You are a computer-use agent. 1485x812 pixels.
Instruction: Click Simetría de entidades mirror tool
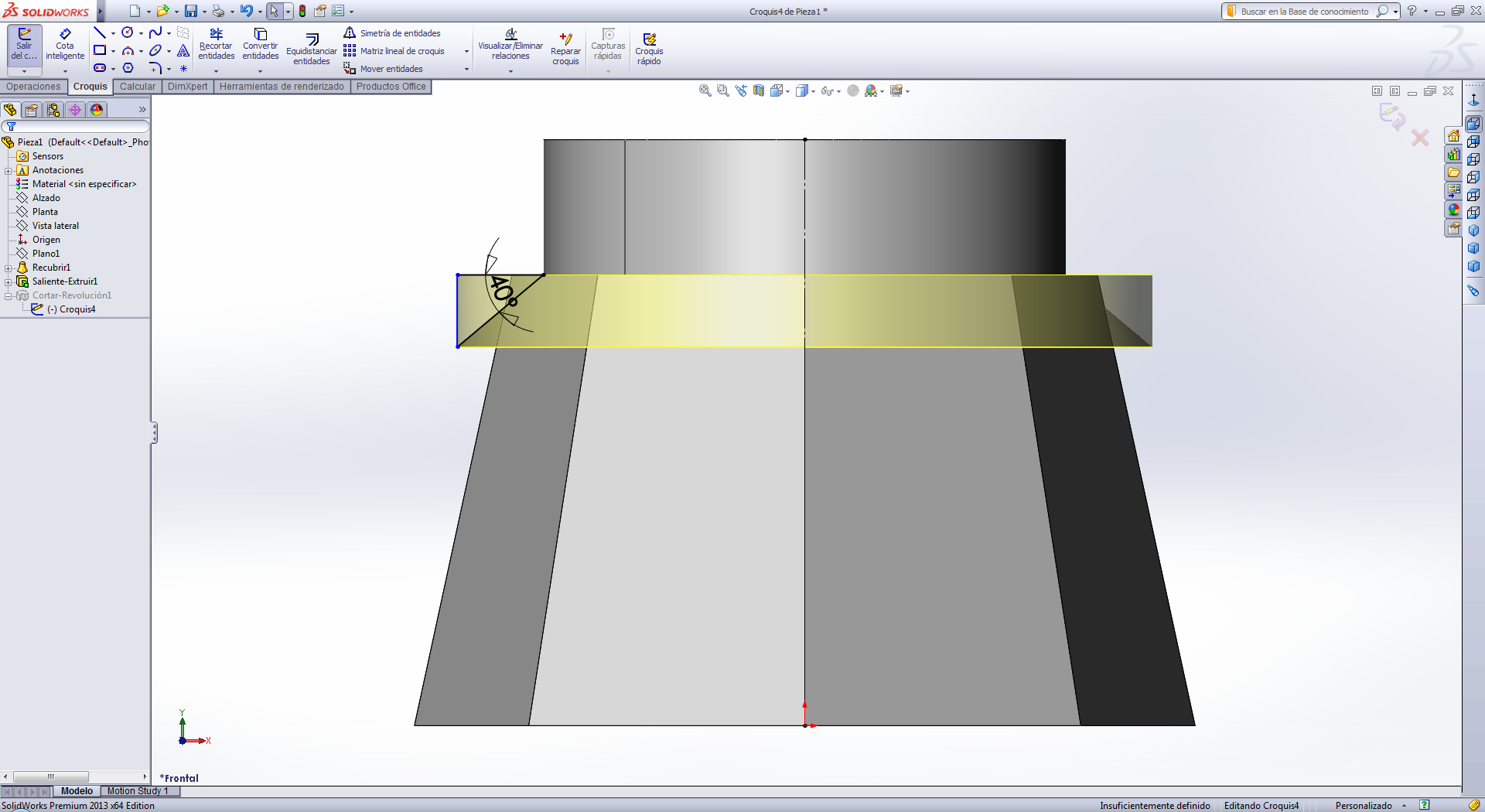click(393, 32)
